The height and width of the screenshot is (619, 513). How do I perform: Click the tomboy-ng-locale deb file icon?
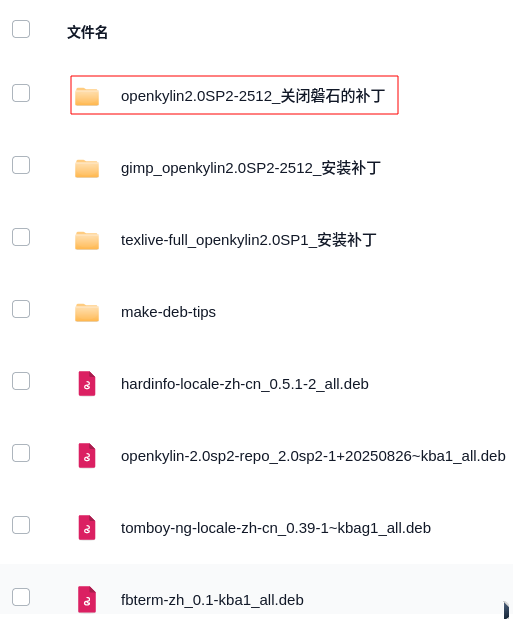87,527
